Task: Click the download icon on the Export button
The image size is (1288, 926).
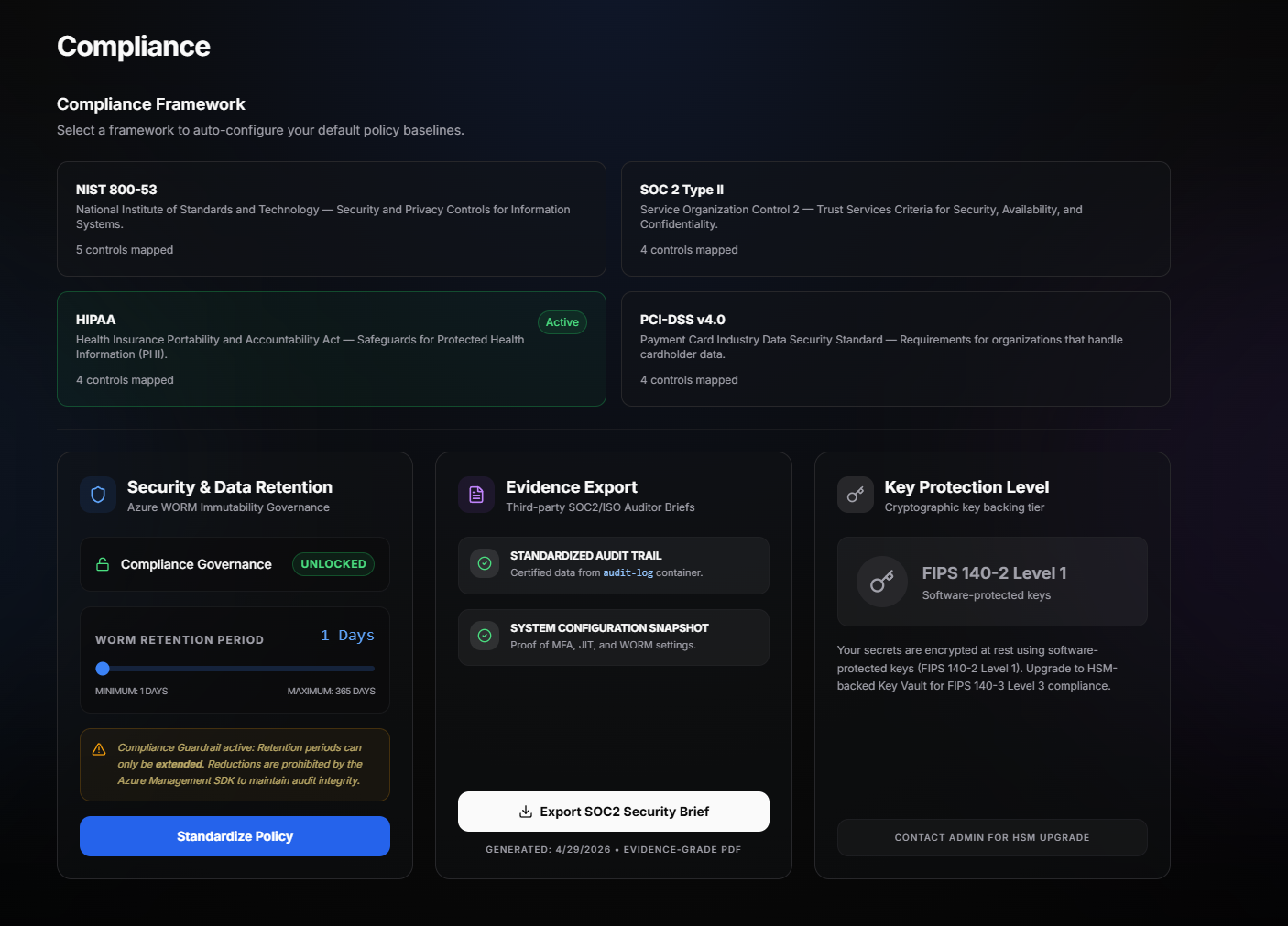Action: coord(526,812)
